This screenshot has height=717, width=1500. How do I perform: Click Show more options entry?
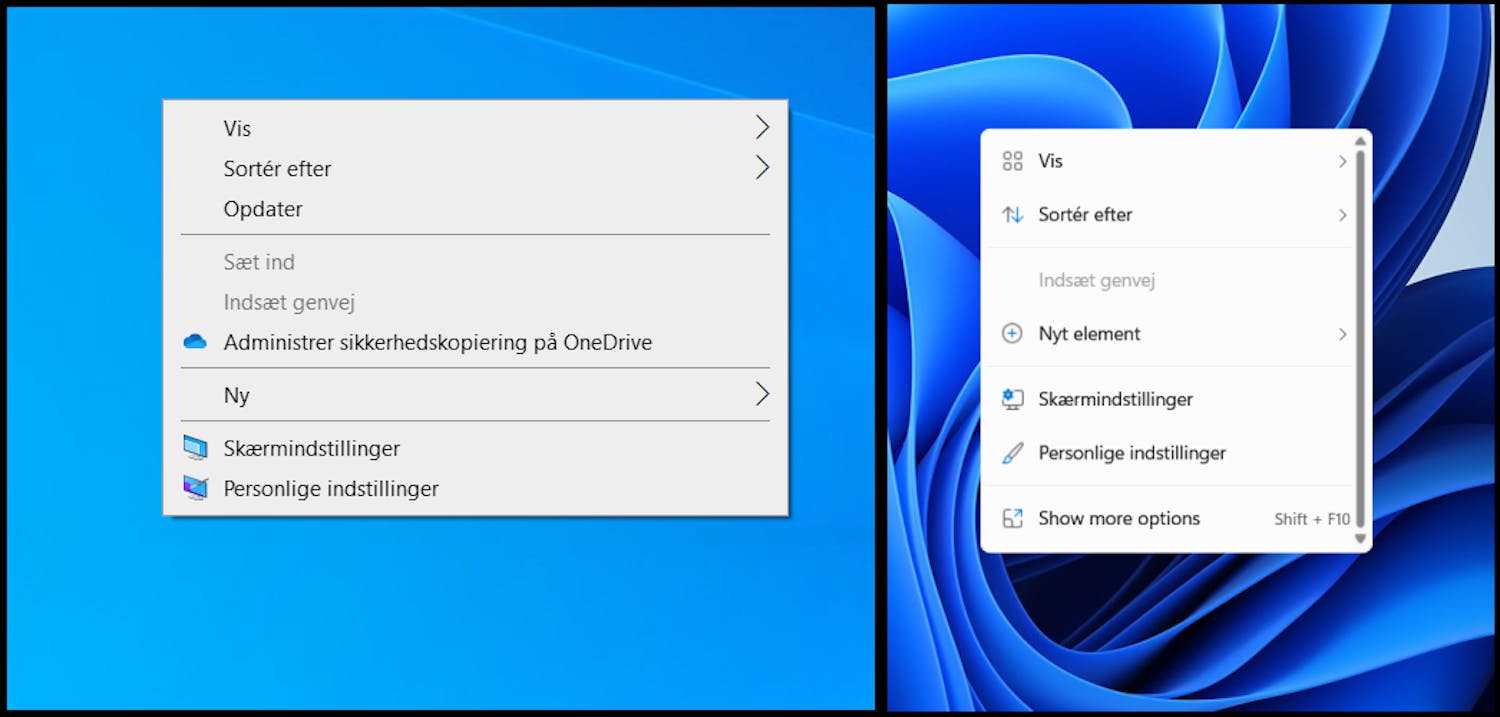click(x=1117, y=518)
